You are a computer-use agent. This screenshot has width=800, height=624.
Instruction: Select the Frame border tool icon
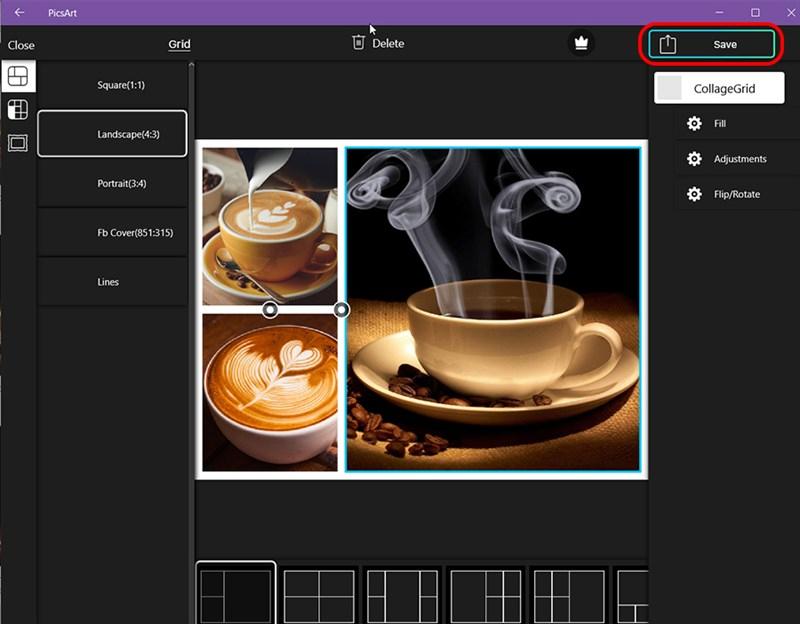point(17,140)
